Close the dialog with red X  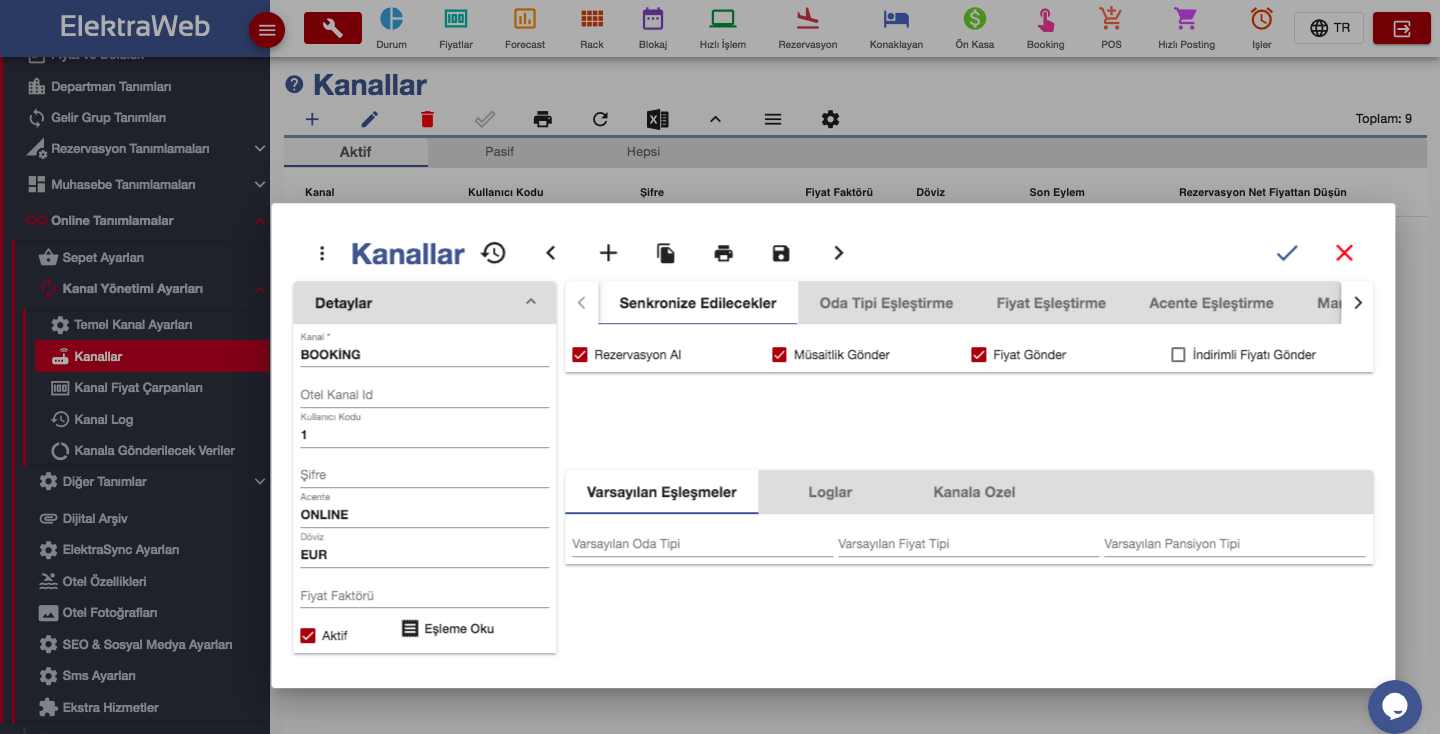[1344, 253]
